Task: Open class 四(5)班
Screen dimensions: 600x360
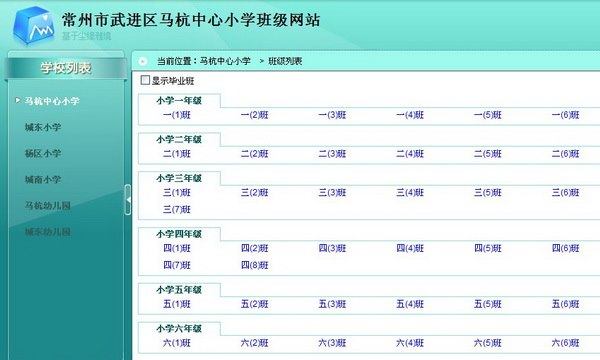Action: point(488,249)
